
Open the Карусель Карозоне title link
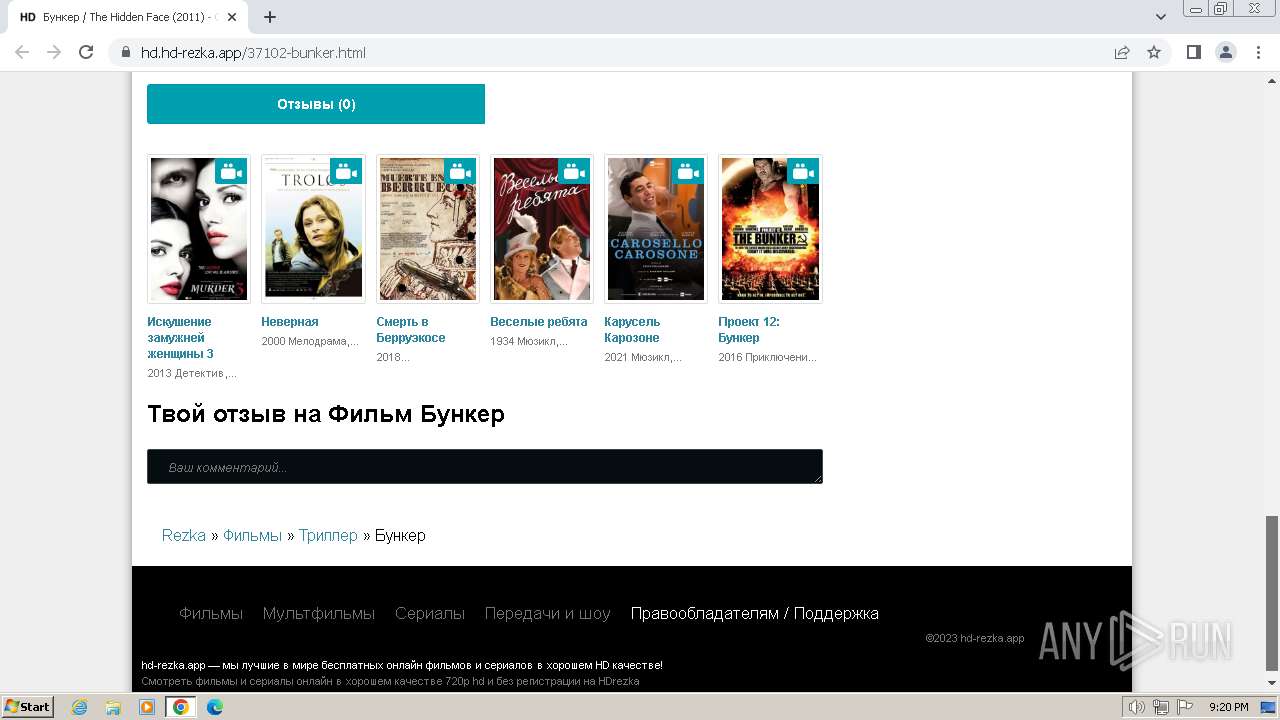[633, 330]
